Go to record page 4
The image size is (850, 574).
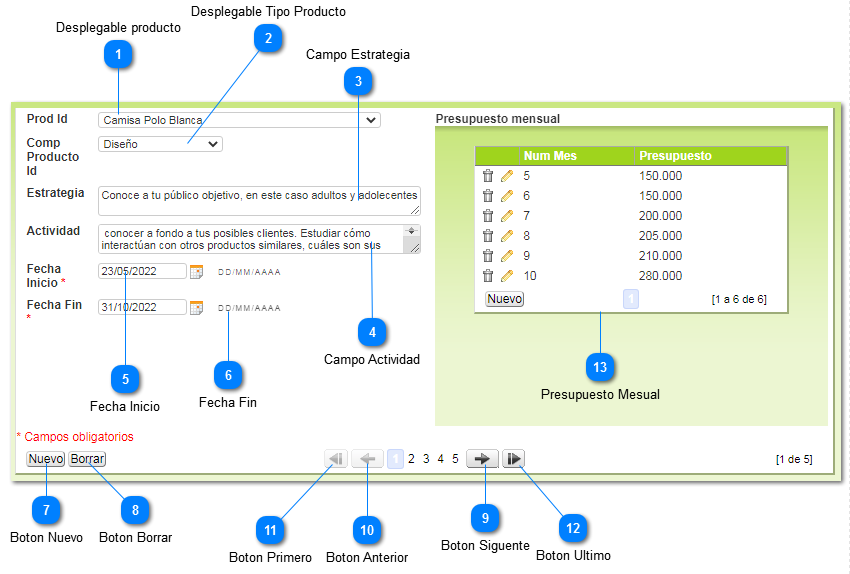tap(441, 459)
